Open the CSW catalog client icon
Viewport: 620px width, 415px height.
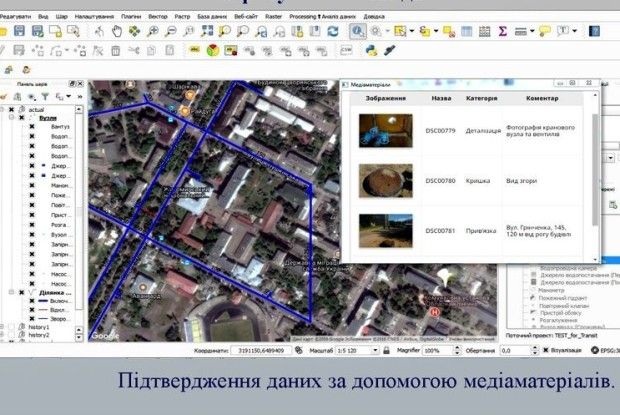(346, 50)
